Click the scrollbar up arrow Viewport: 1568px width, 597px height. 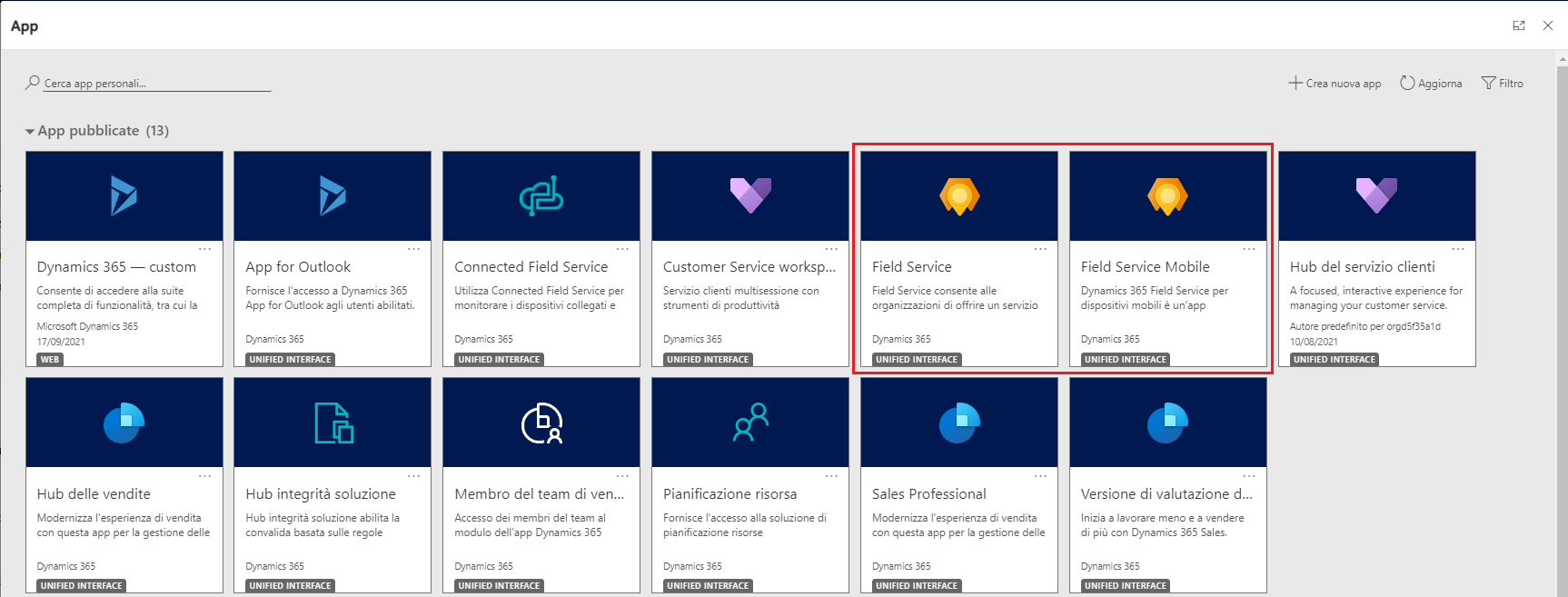(1563, 60)
